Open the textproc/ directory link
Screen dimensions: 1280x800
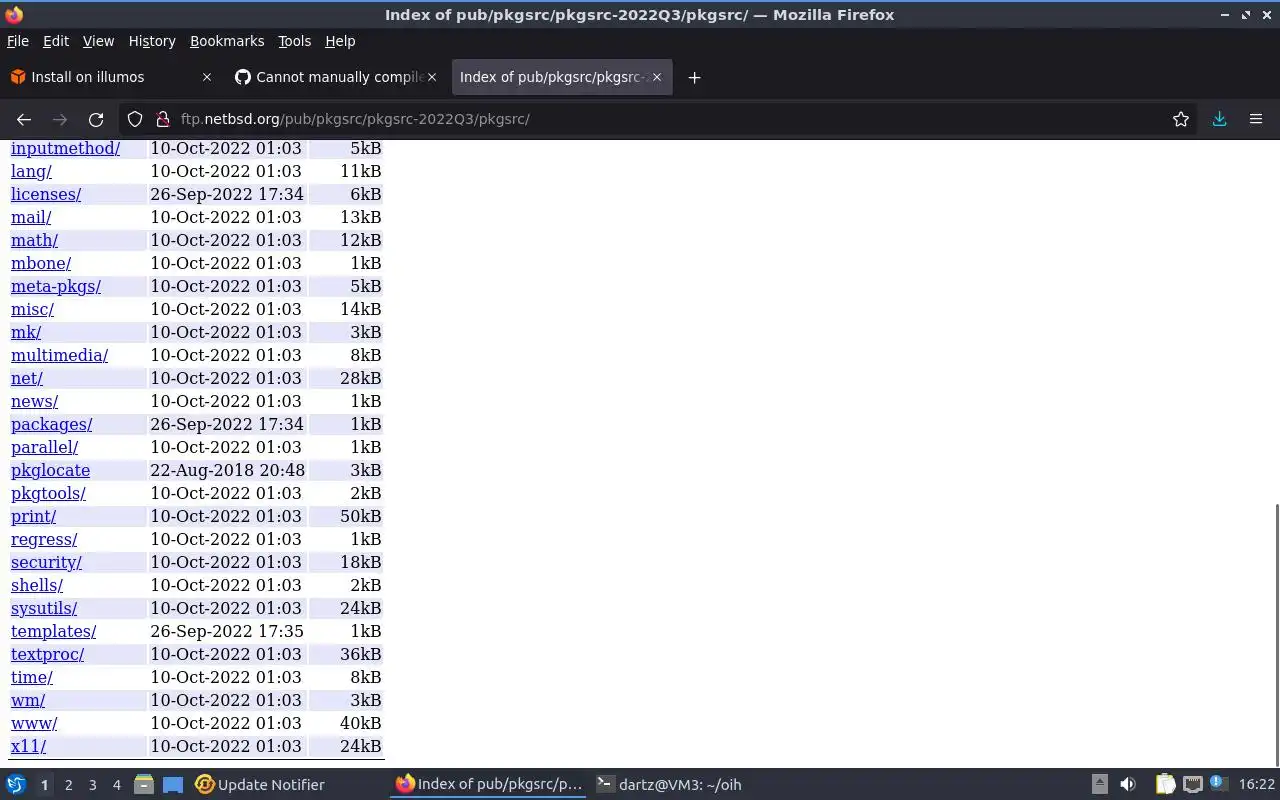coord(47,654)
